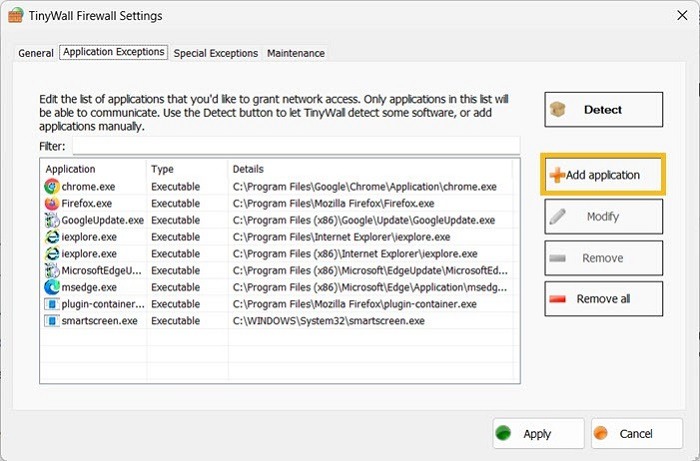Click the GoogleUpdate.exe icon
Image resolution: width=700 pixels, height=461 pixels.
pyautogui.click(x=52, y=220)
